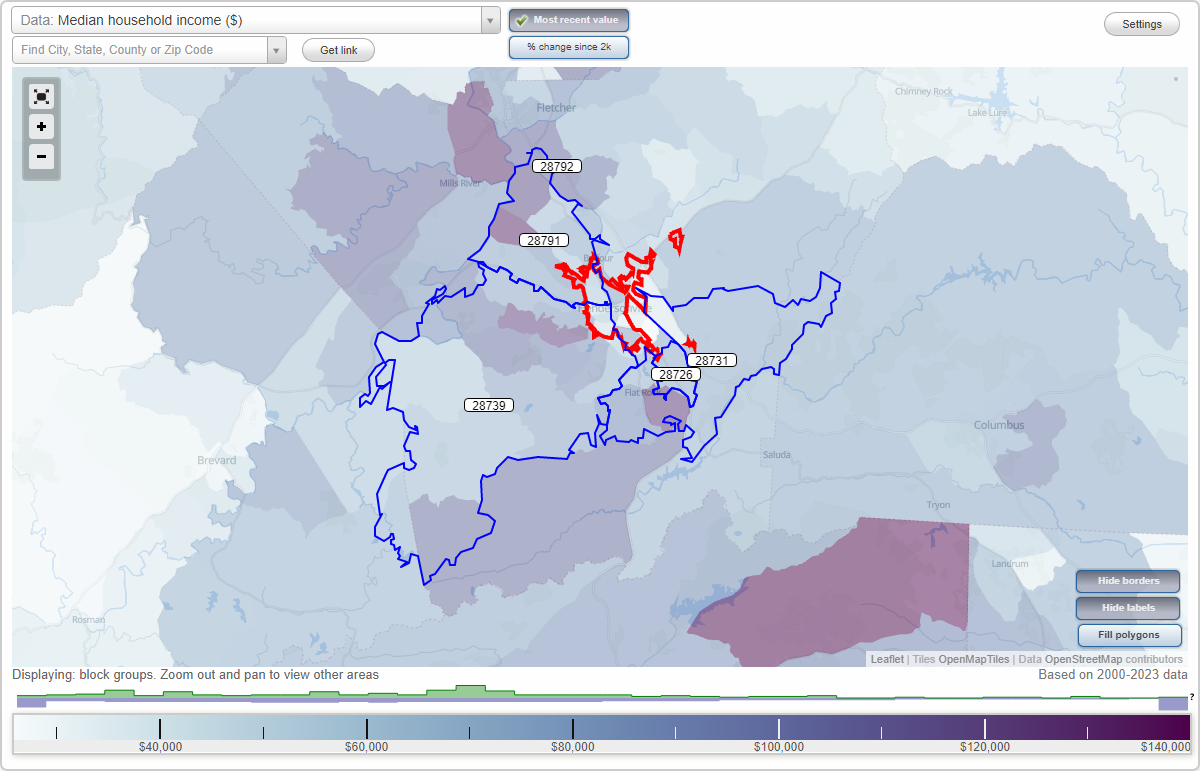Toggle the Hide borders button
Viewport: 1200px width, 771px height.
click(1129, 581)
